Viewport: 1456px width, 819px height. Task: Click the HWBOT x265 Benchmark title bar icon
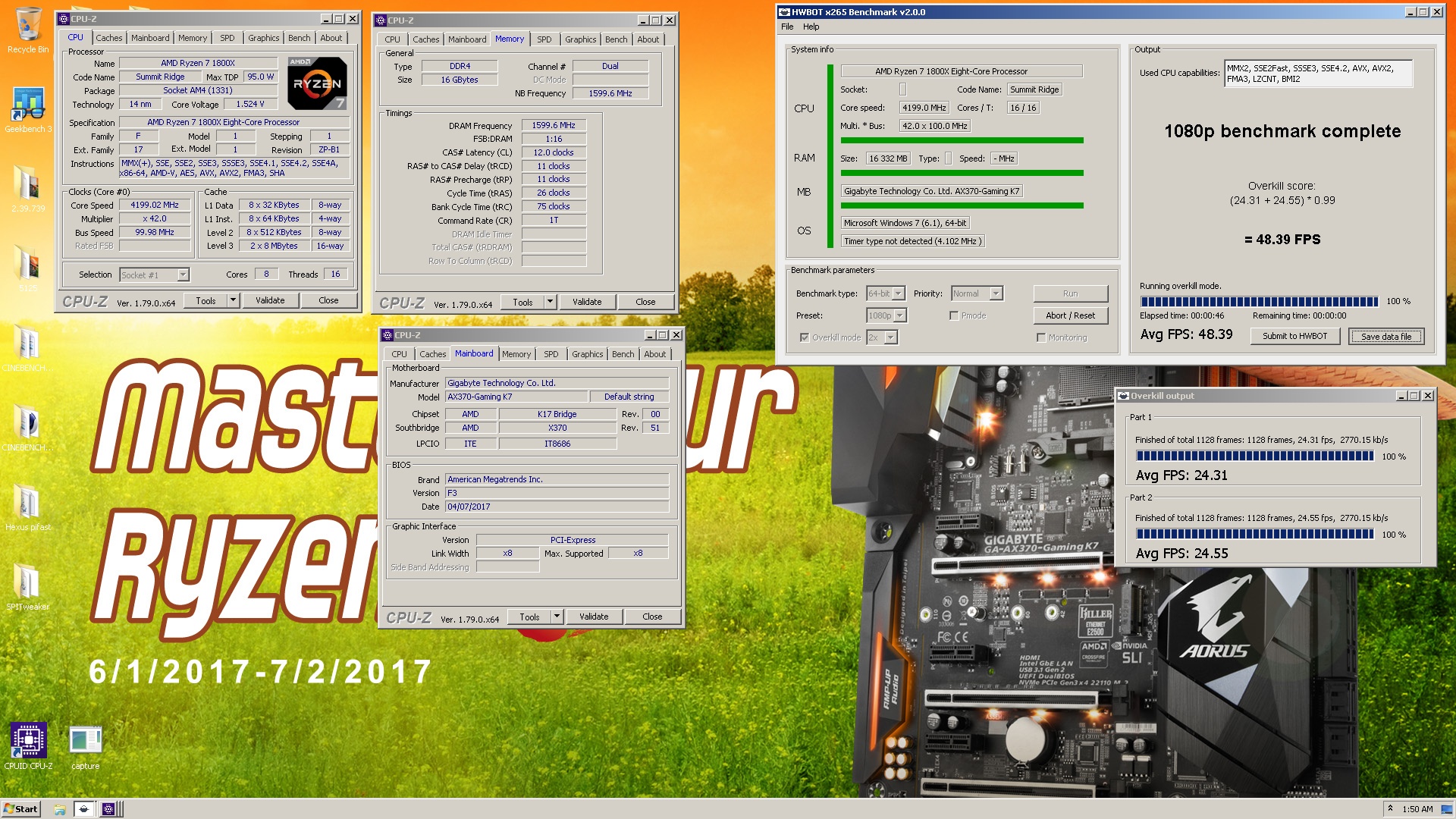(784, 12)
